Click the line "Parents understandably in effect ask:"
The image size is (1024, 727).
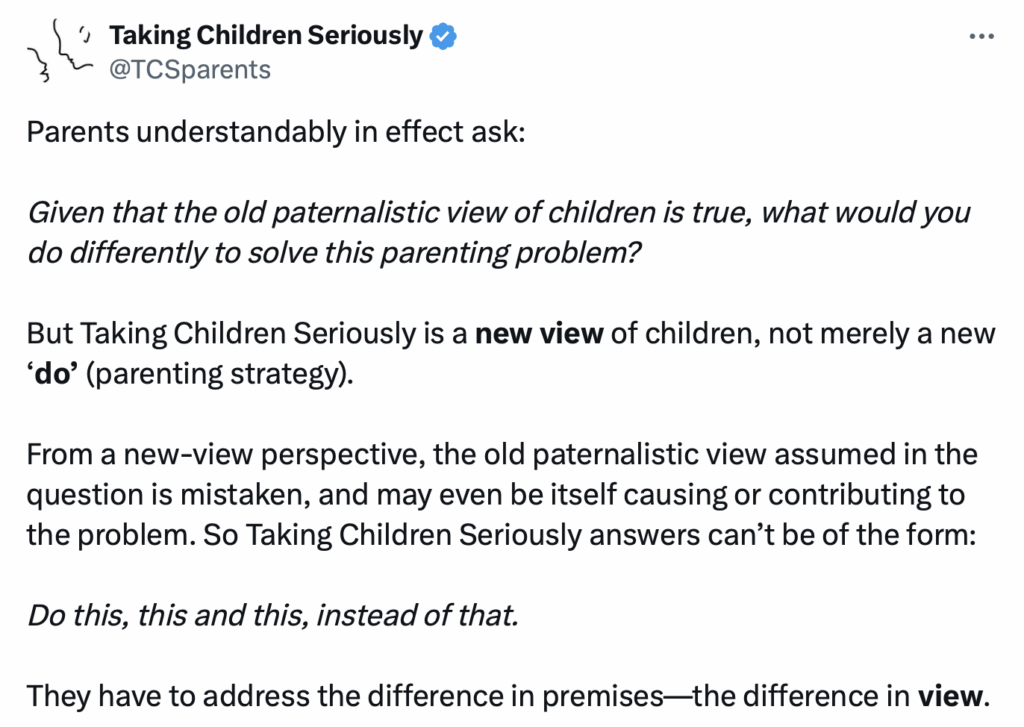click(275, 132)
